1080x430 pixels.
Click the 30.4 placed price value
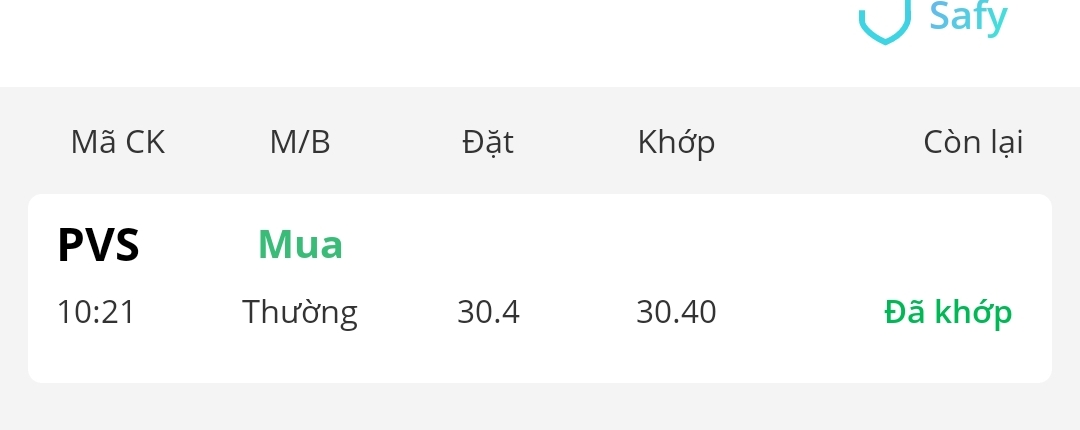pos(488,313)
